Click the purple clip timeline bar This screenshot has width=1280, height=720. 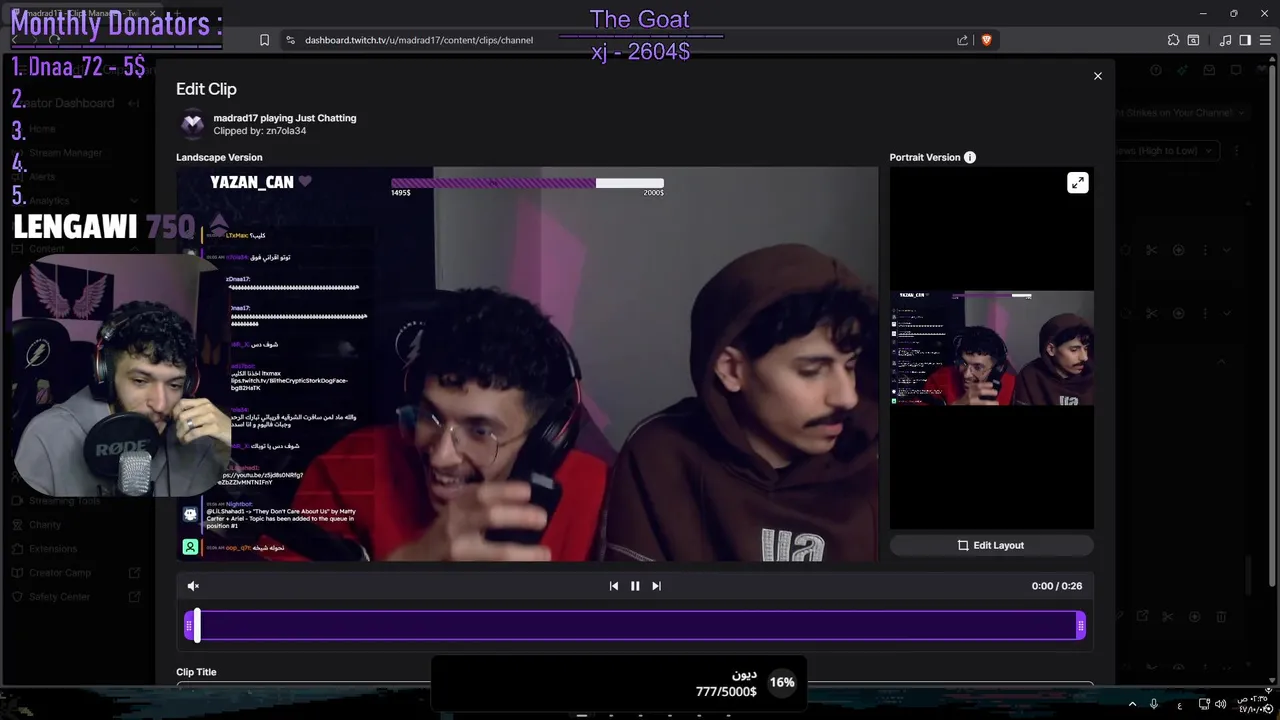(635, 626)
